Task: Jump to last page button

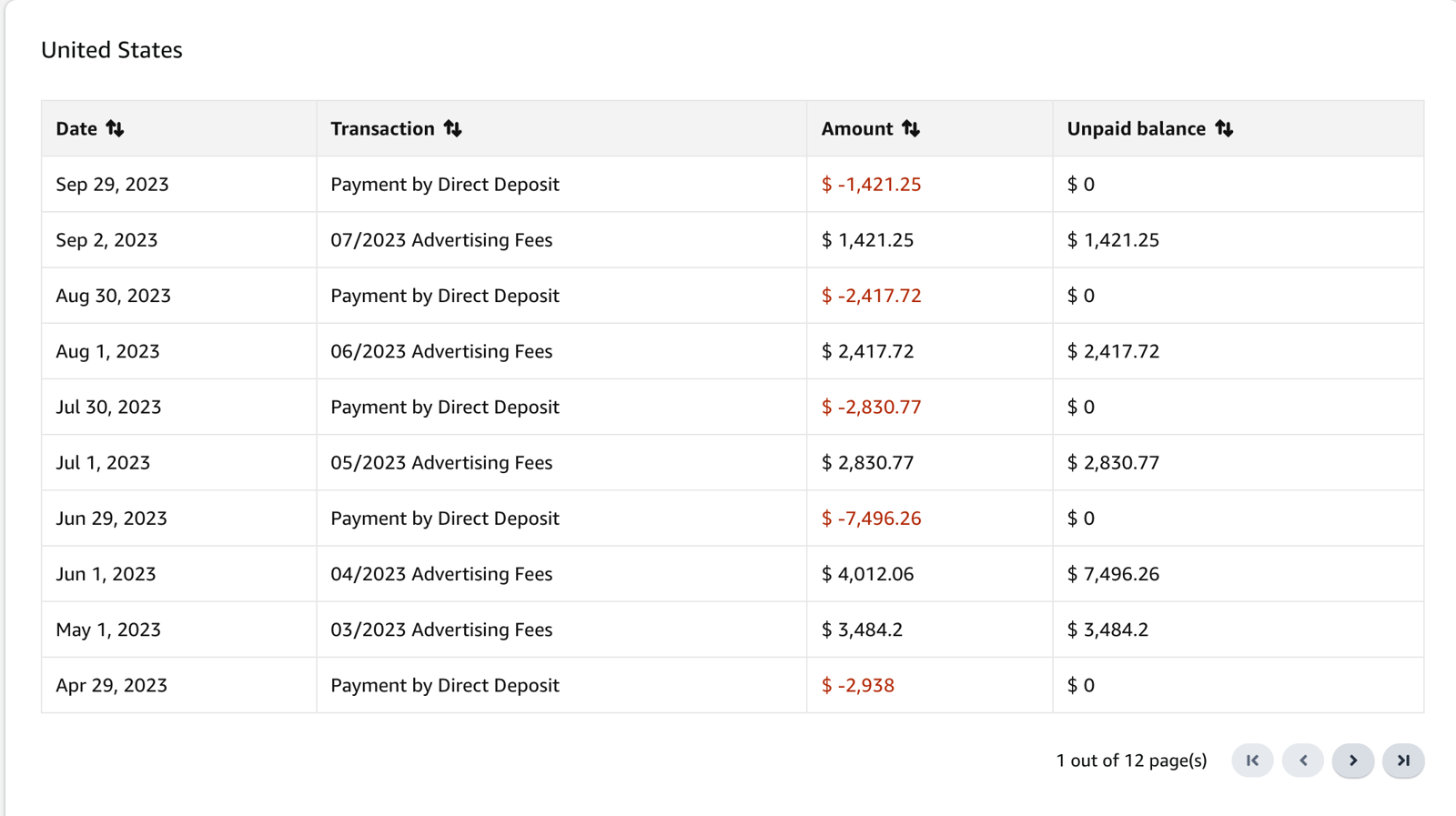Action: (1403, 761)
